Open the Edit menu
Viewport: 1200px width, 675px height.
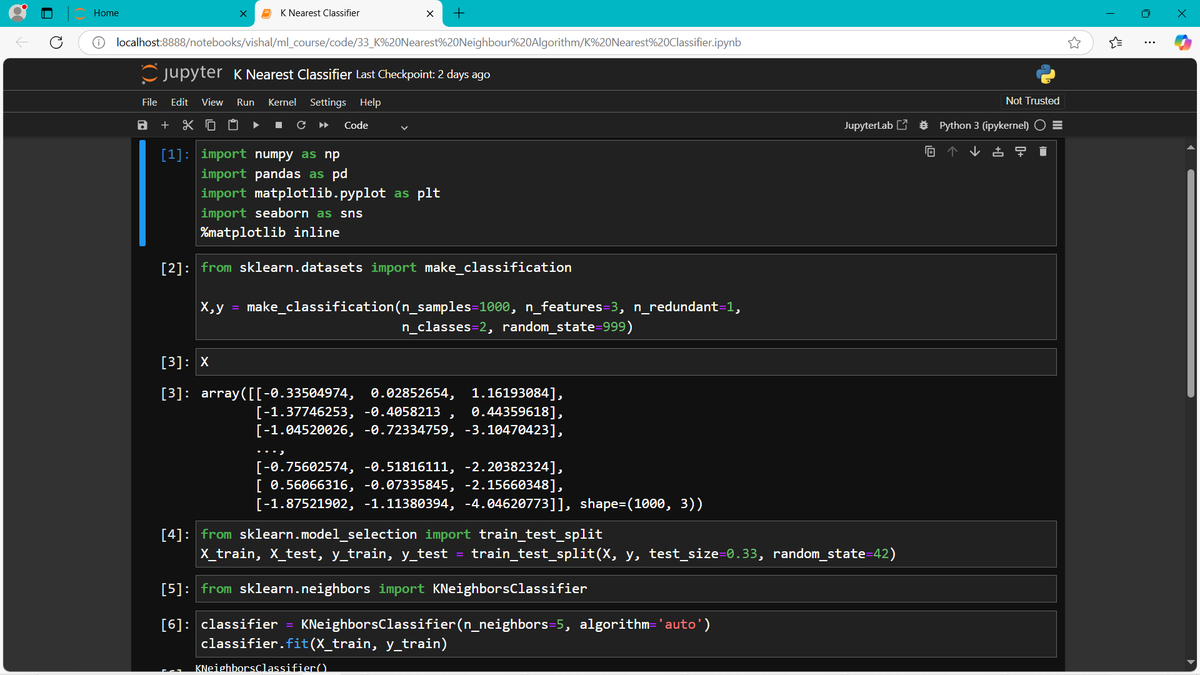[x=179, y=102]
